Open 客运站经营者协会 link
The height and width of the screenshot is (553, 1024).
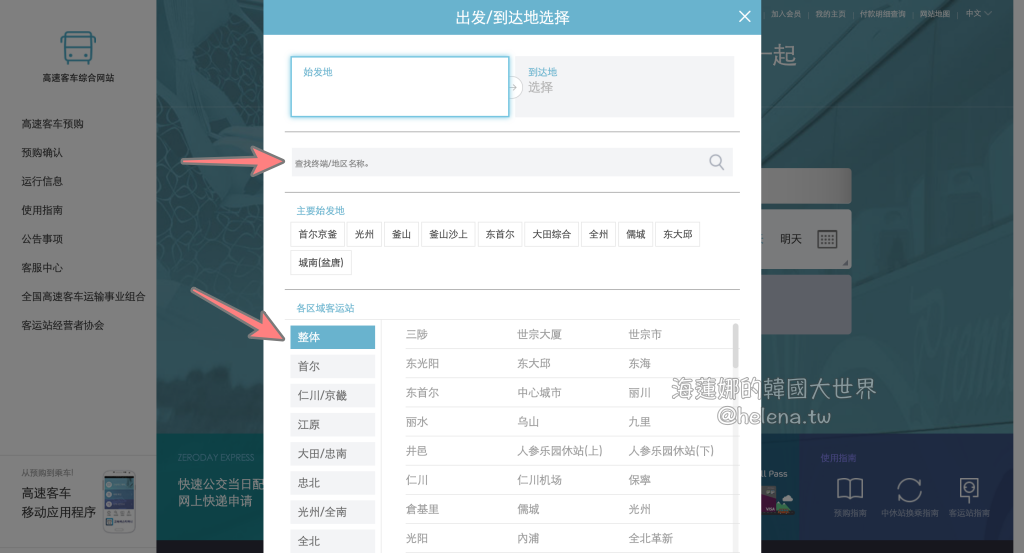[x=63, y=325]
